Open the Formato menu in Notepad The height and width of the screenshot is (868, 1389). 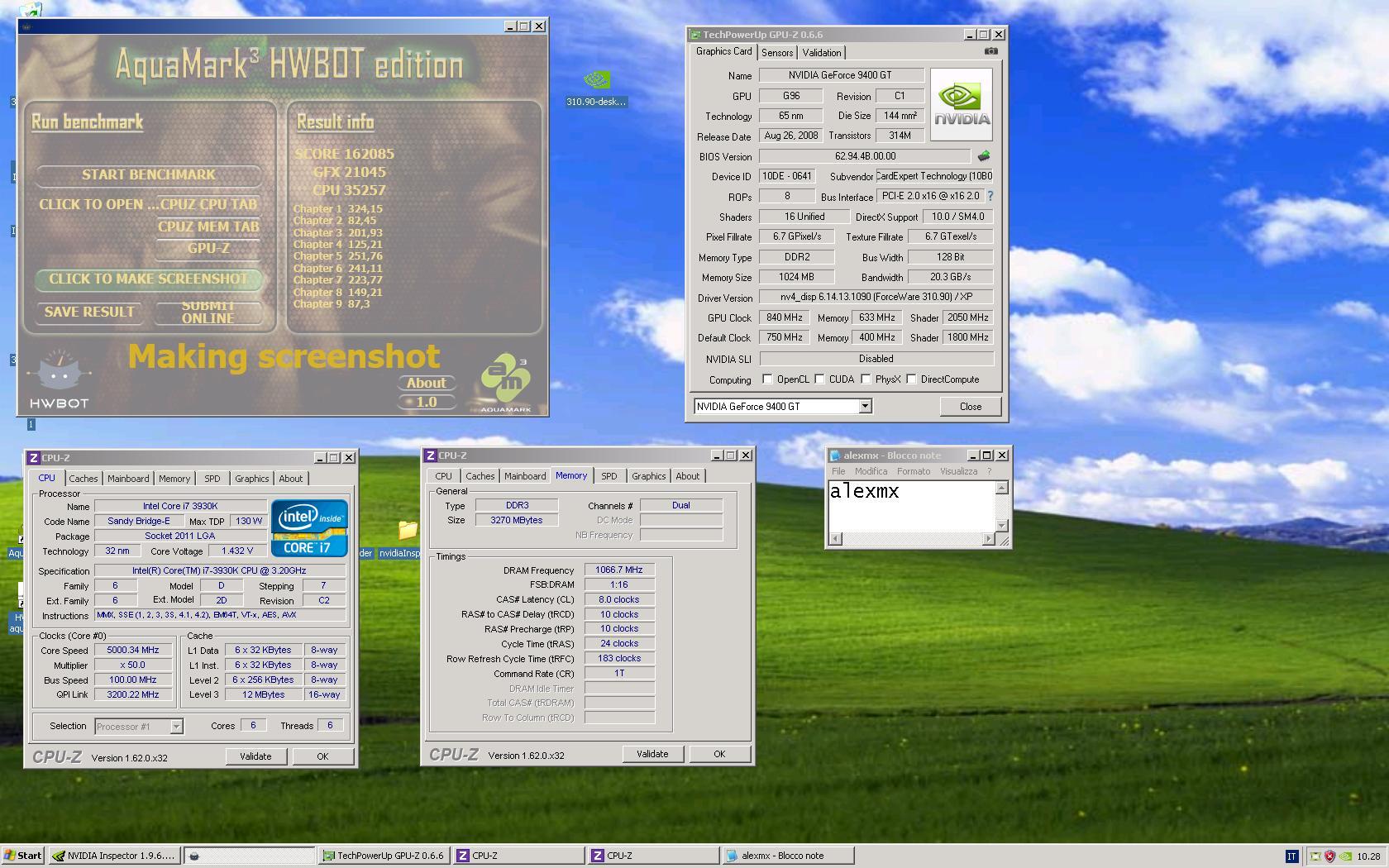pyautogui.click(x=914, y=471)
